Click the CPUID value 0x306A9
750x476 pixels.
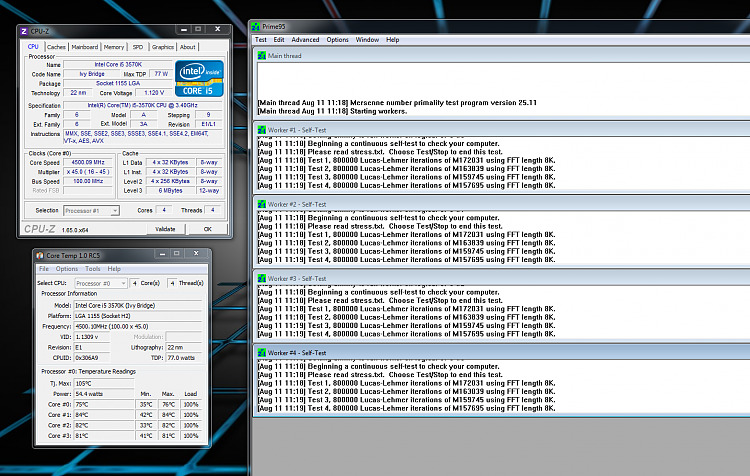pyautogui.click(x=91, y=358)
